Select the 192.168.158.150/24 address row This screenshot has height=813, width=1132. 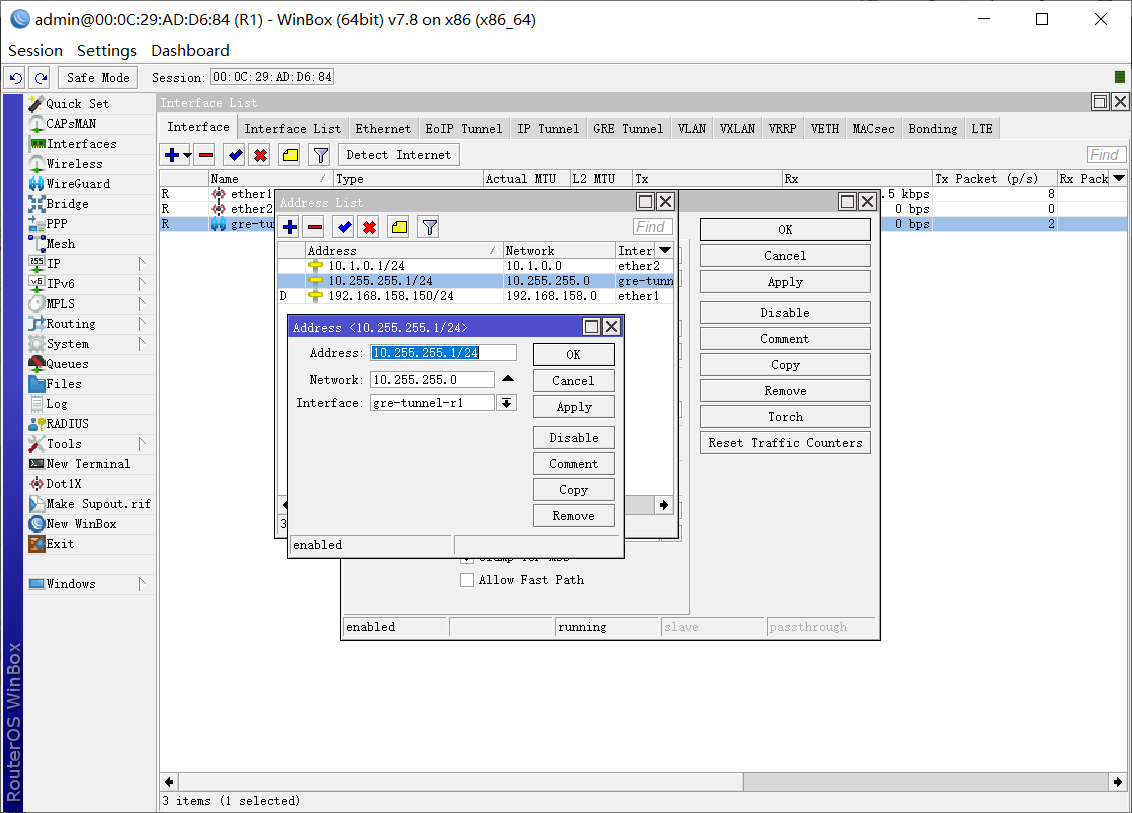(x=476, y=296)
